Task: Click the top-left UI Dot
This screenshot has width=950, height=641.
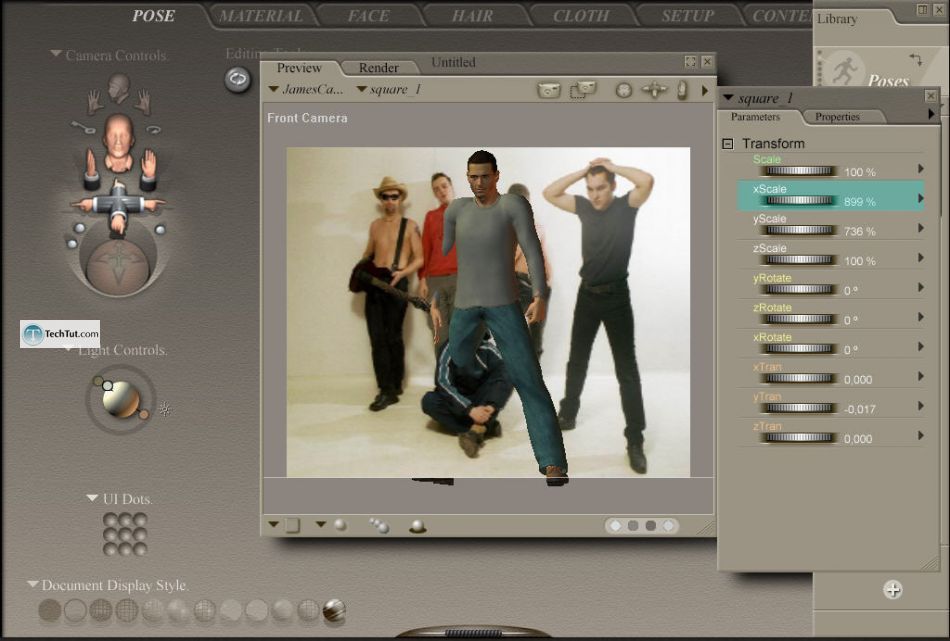Action: [x=110, y=520]
